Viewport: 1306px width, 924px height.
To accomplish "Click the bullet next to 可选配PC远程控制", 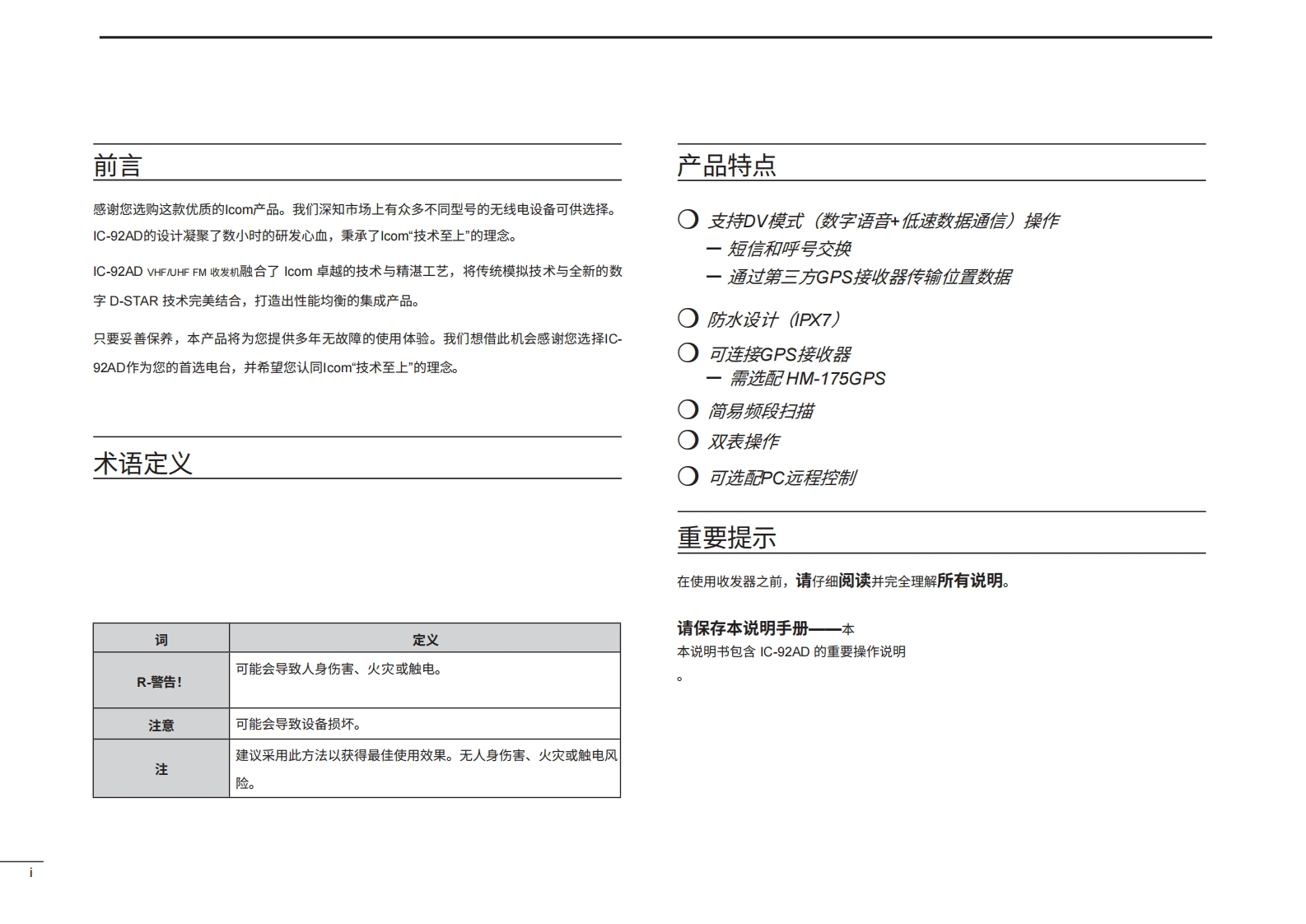I will [688, 476].
